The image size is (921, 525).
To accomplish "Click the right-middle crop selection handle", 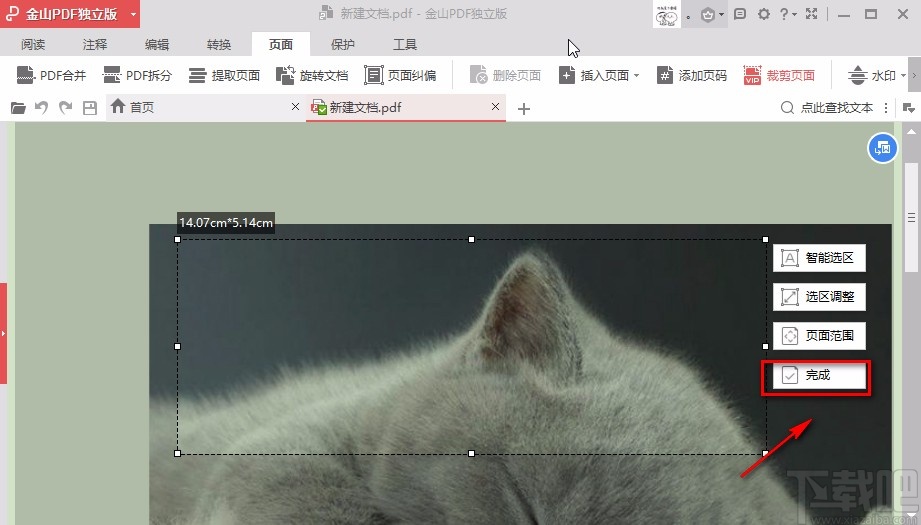I will pyautogui.click(x=765, y=346).
